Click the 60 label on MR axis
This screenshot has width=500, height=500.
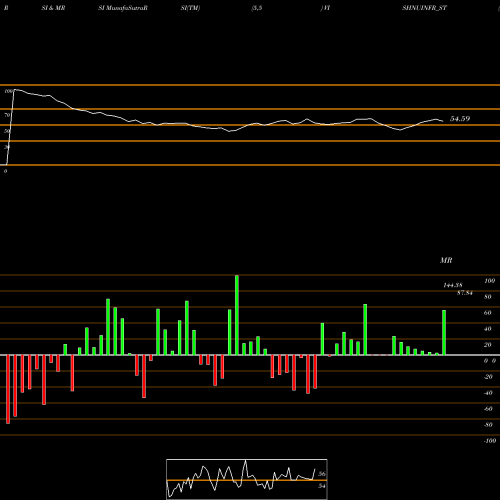pyautogui.click(x=487, y=313)
